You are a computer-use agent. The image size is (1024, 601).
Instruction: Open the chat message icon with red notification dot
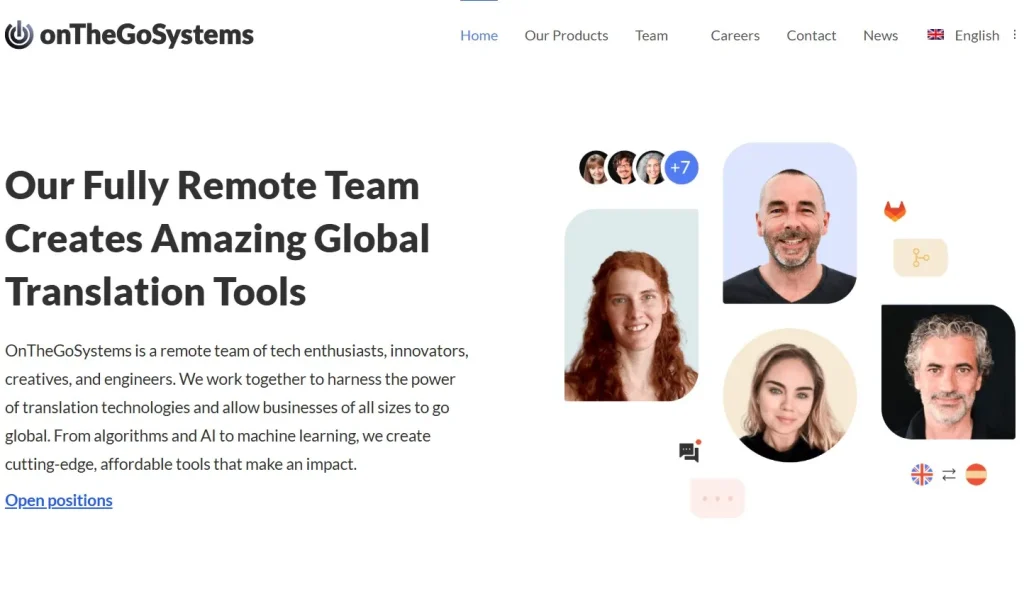(690, 451)
